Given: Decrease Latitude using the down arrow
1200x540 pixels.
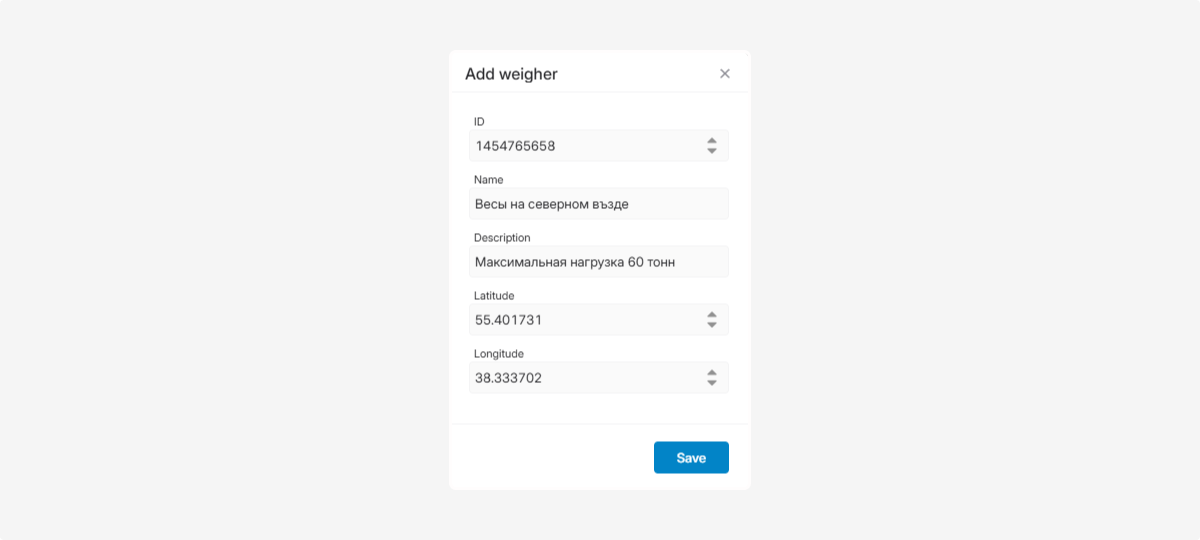Looking at the screenshot, I should click(x=712, y=325).
